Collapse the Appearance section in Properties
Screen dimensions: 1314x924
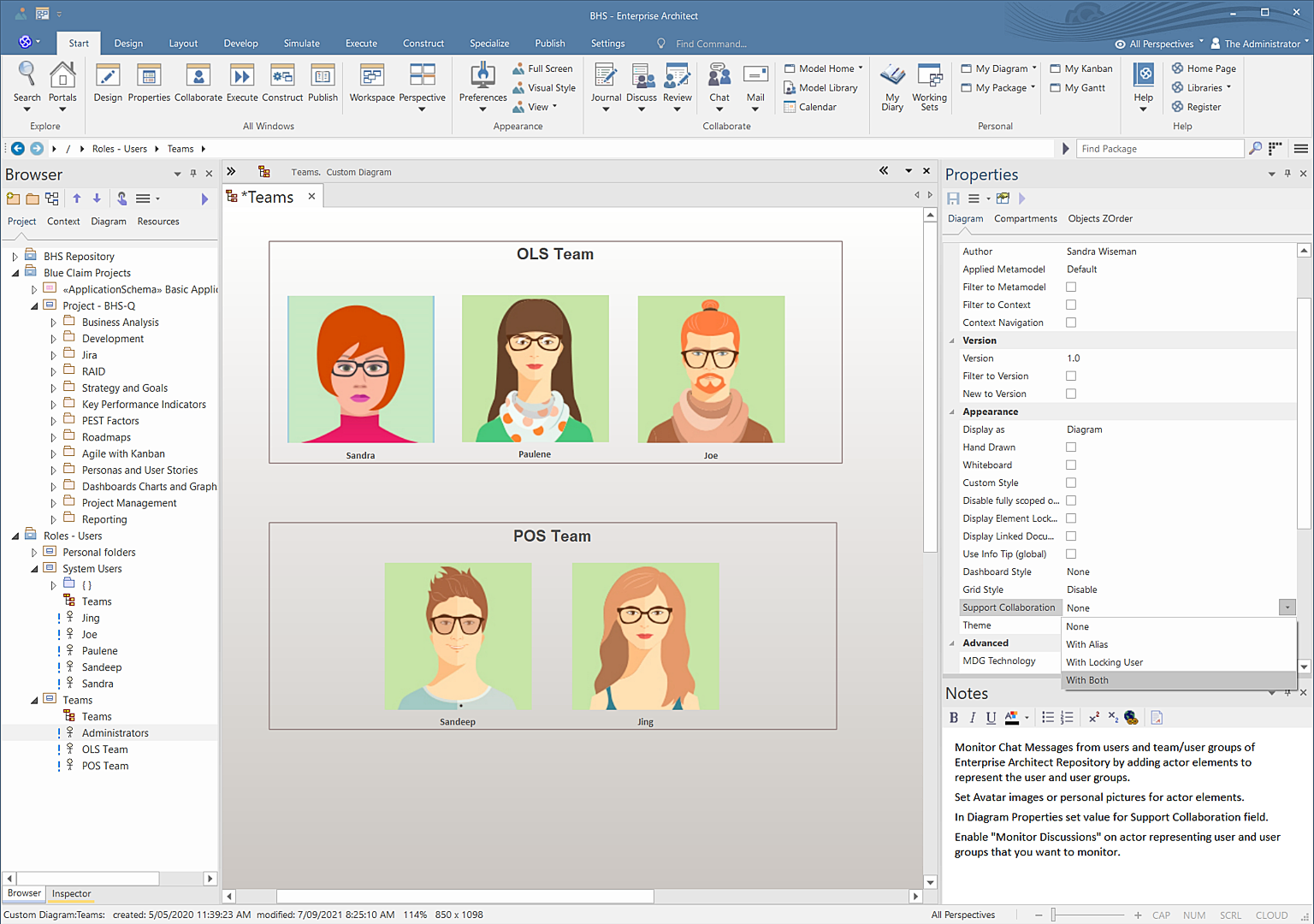tap(952, 412)
